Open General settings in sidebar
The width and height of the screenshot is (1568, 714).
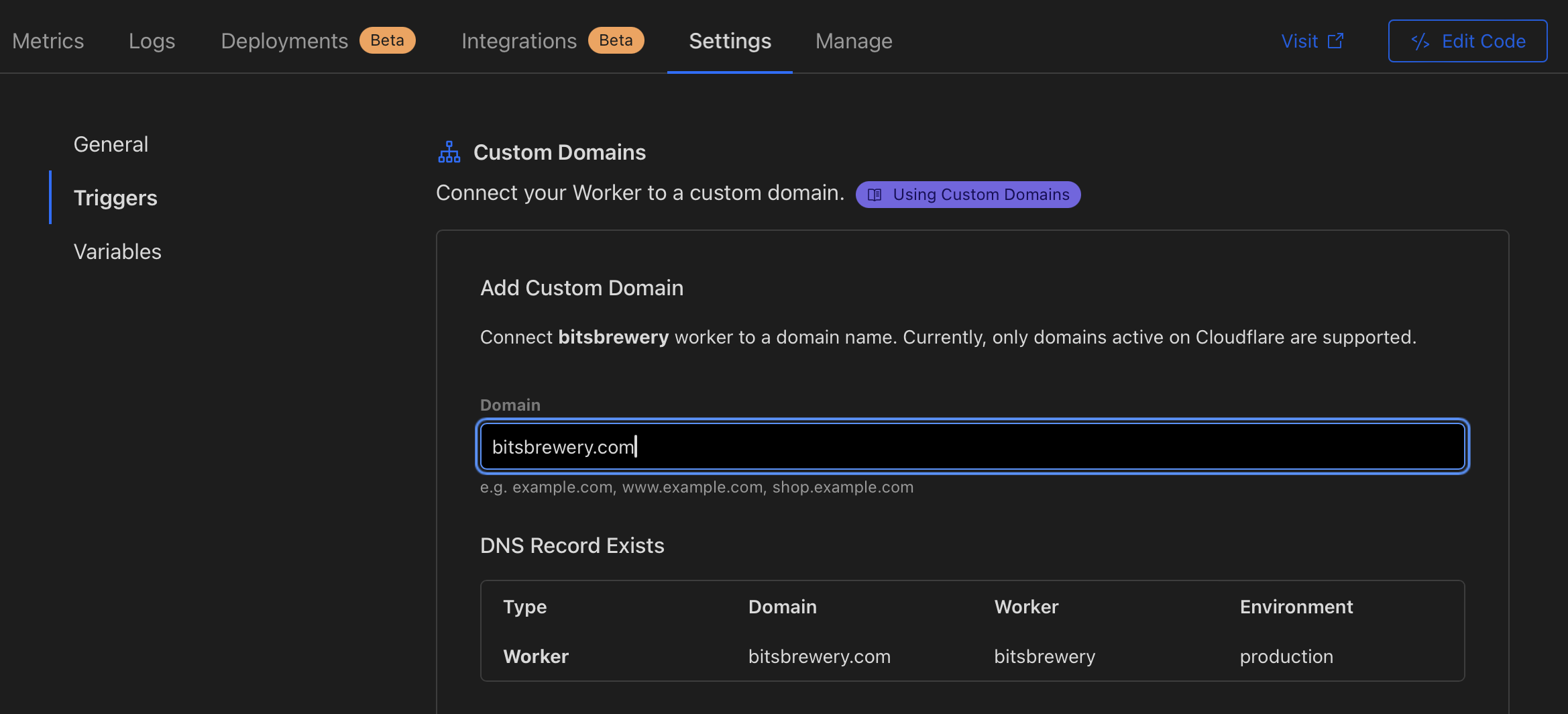coord(111,144)
